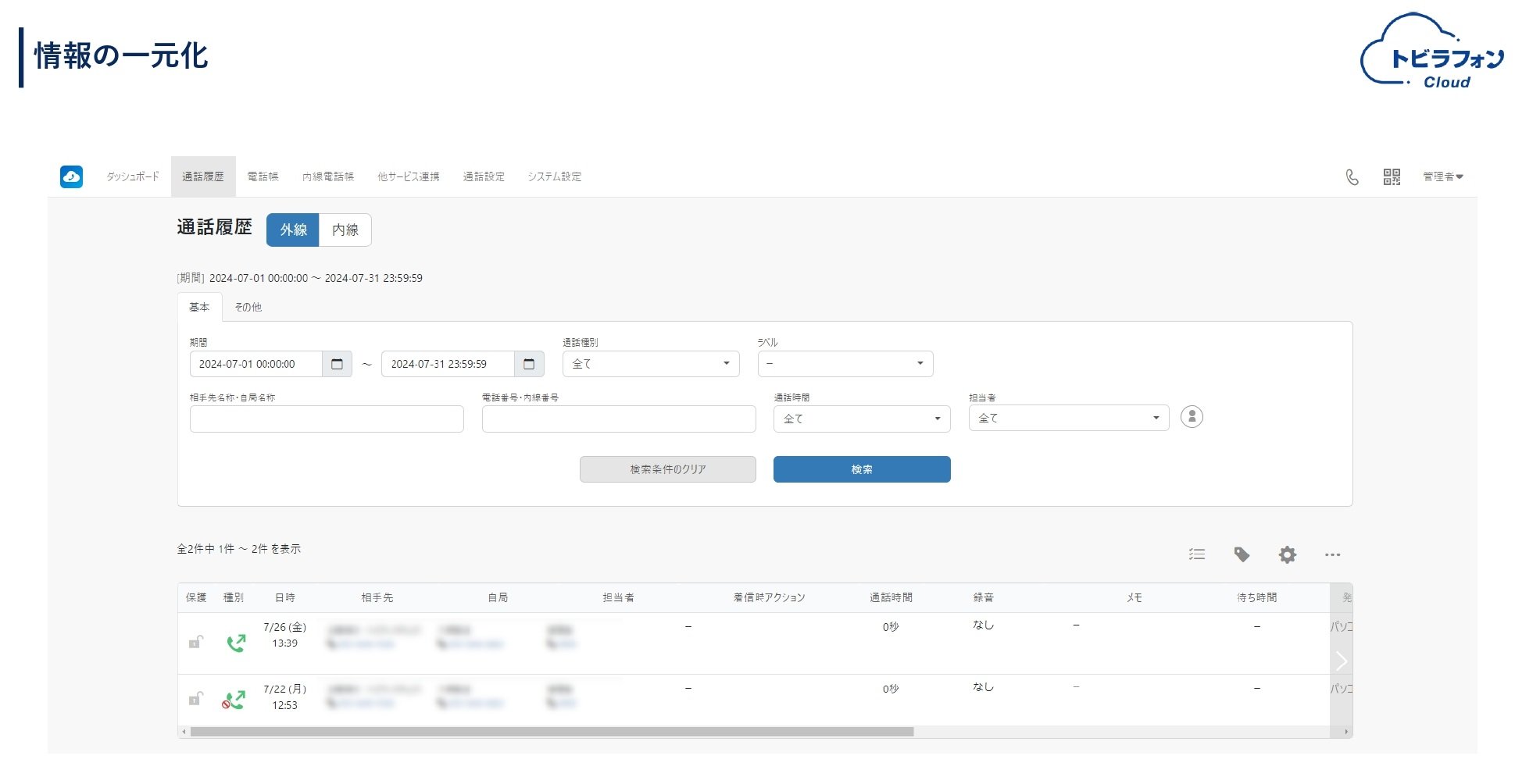Click the 待ち時間 column header

[1256, 597]
